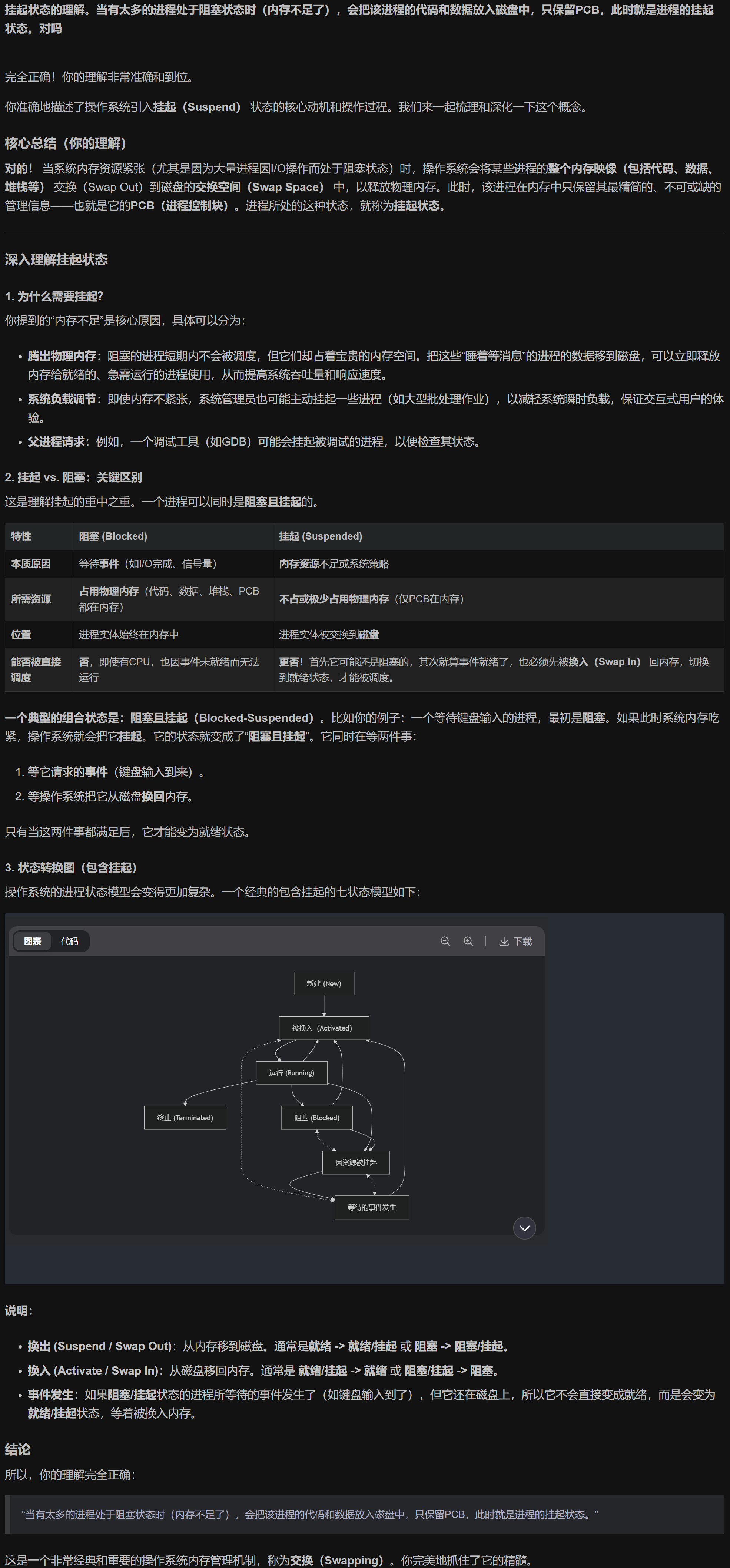Screen dimensions: 730x1568
Task: Select the 图表 tab
Action: (x=33, y=942)
